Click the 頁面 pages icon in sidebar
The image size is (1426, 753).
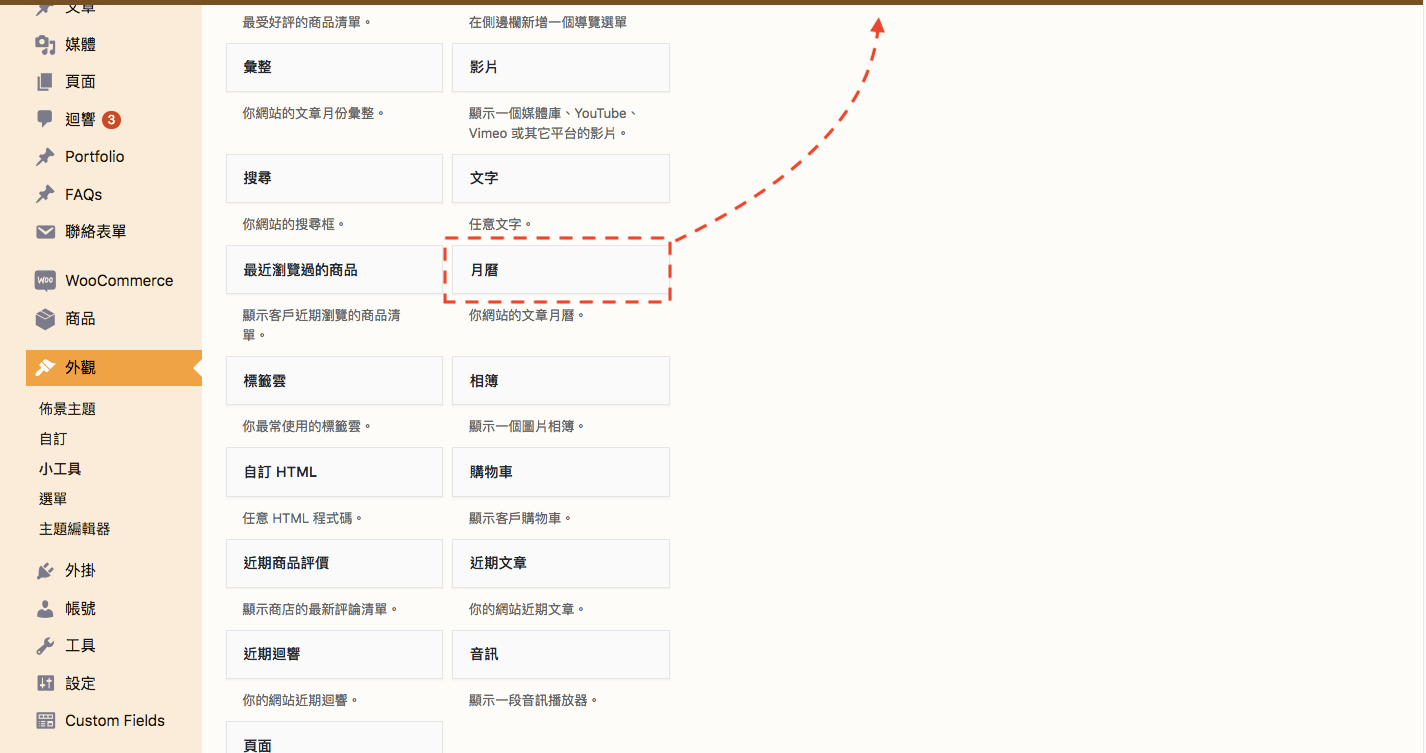45,82
